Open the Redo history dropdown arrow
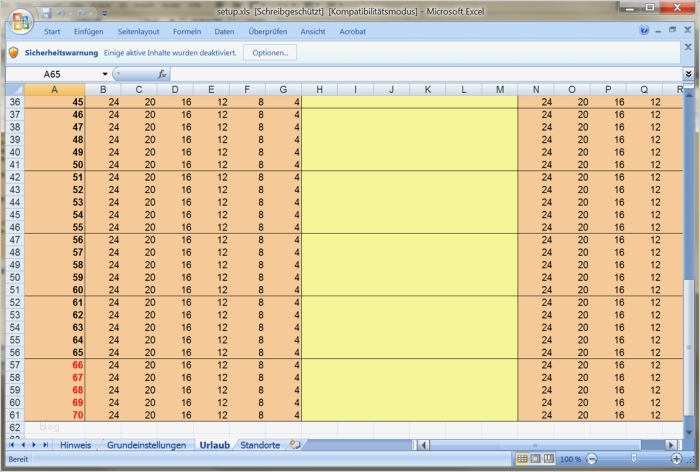Image resolution: width=700 pixels, height=472 pixels. coord(90,14)
